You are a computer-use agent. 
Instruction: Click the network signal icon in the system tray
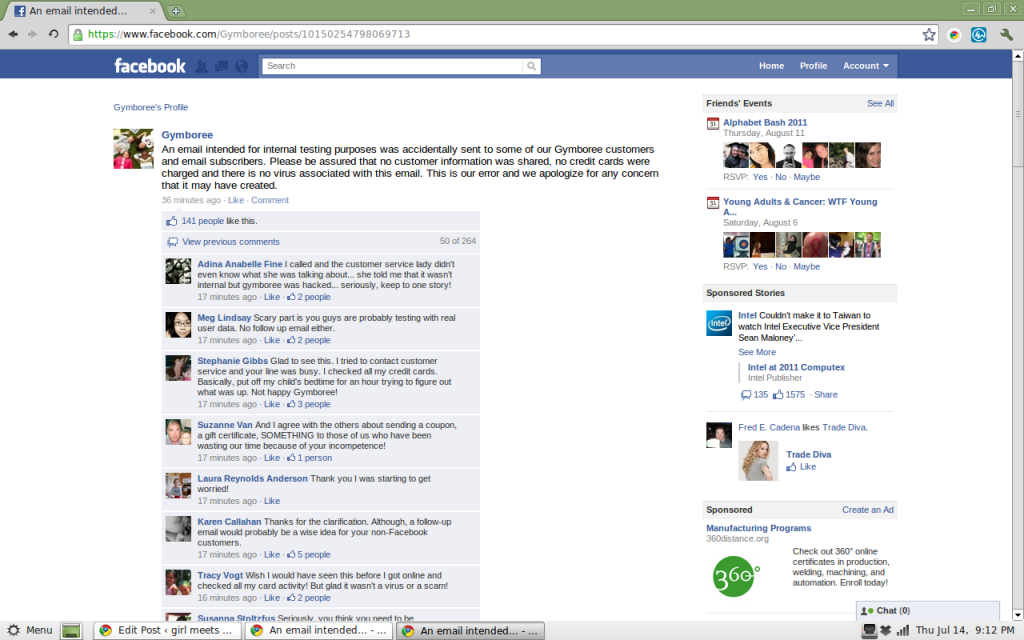[903, 630]
